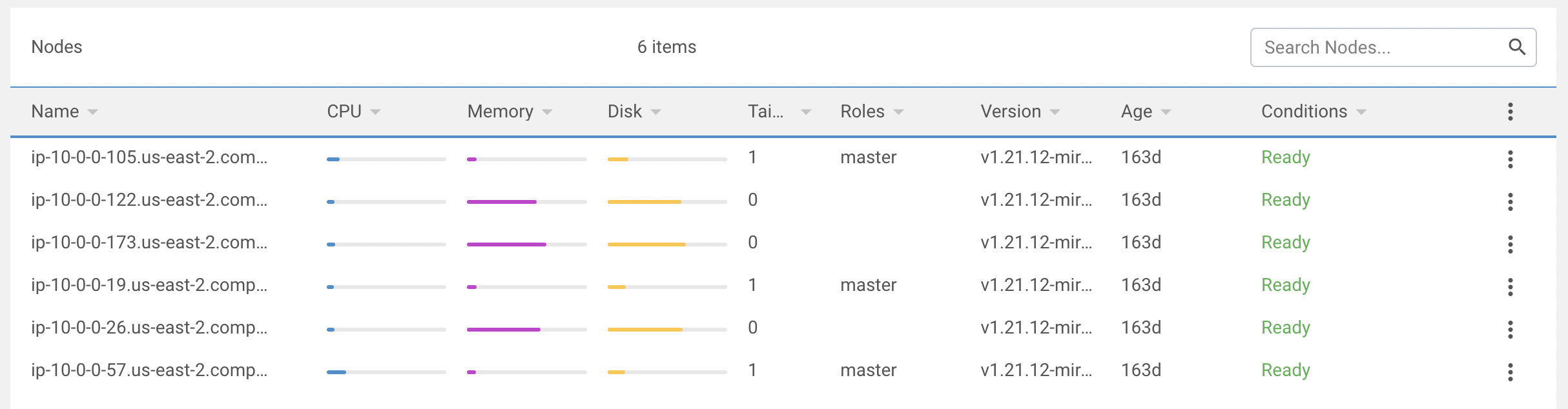Open actions menu for ip-10-0-0-19 node
The width and height of the screenshot is (1568, 409).
tap(1510, 286)
